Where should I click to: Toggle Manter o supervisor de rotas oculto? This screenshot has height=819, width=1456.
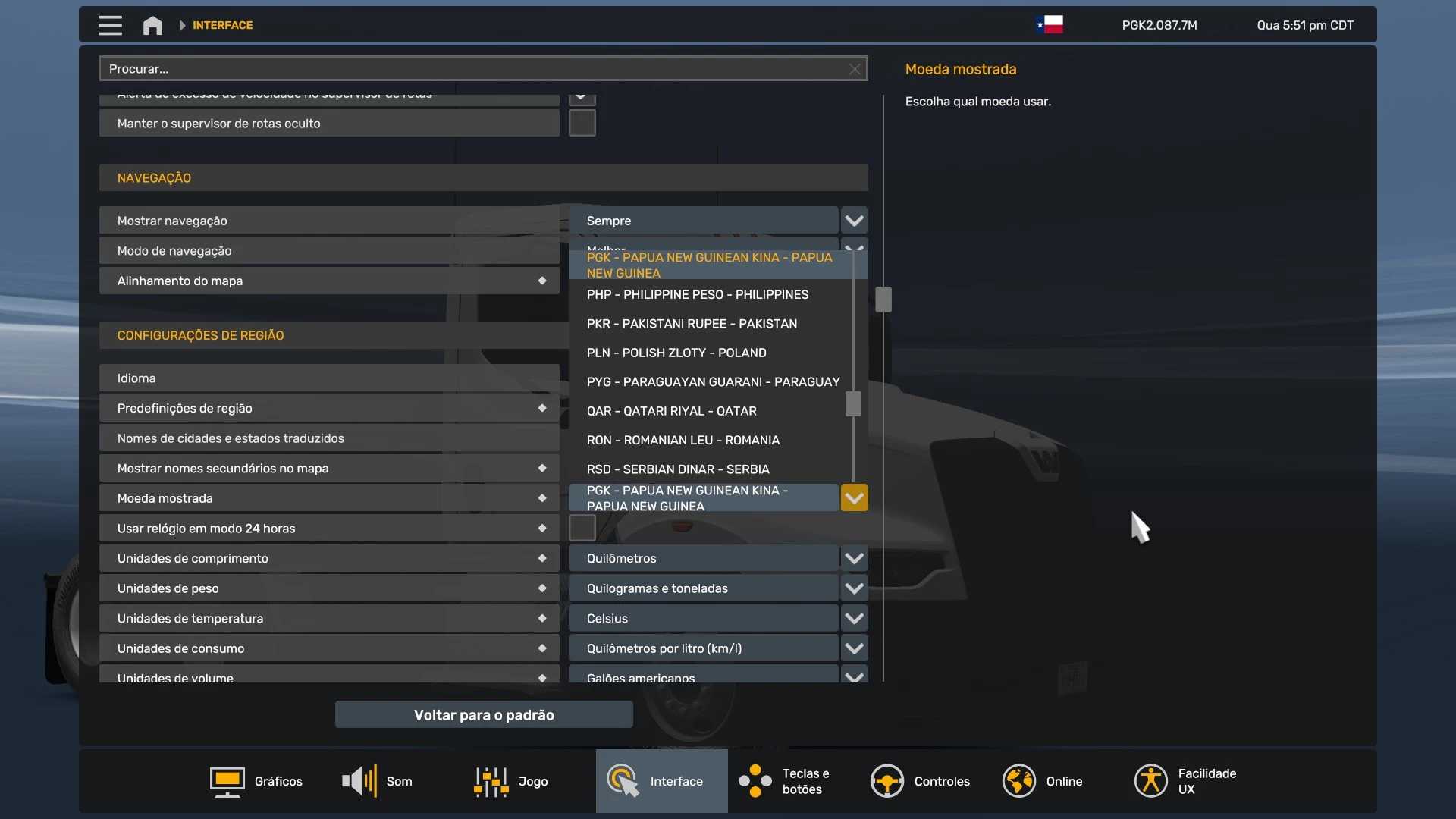582,123
